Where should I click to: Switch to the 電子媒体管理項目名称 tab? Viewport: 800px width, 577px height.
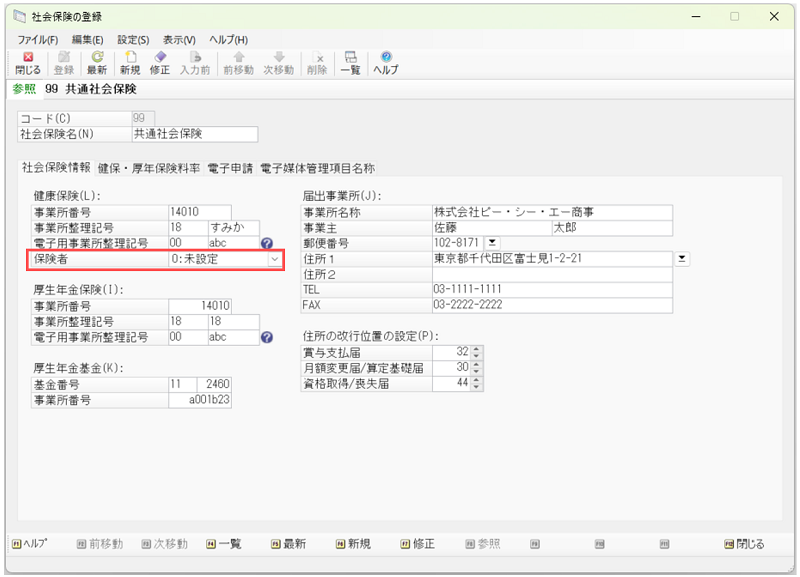(317, 168)
